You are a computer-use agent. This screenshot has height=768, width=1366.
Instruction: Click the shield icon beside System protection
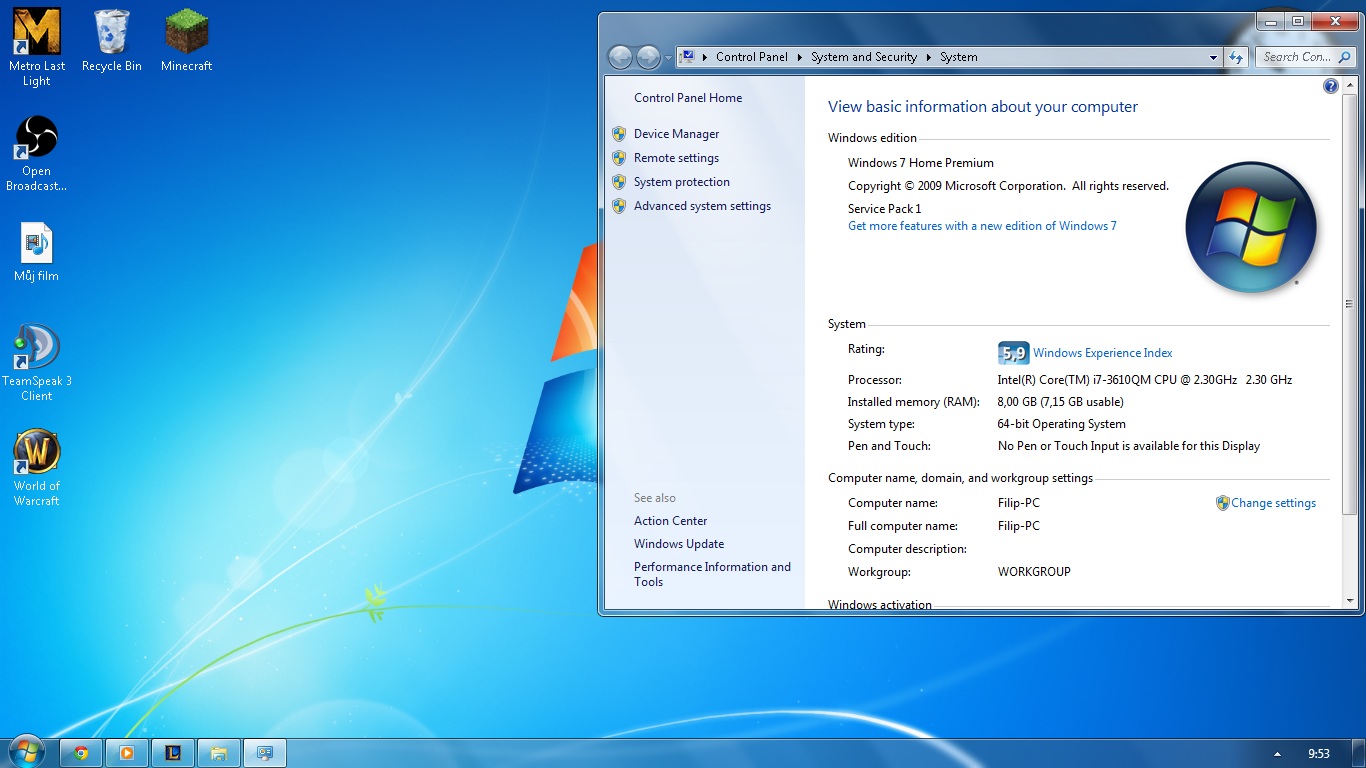point(619,182)
